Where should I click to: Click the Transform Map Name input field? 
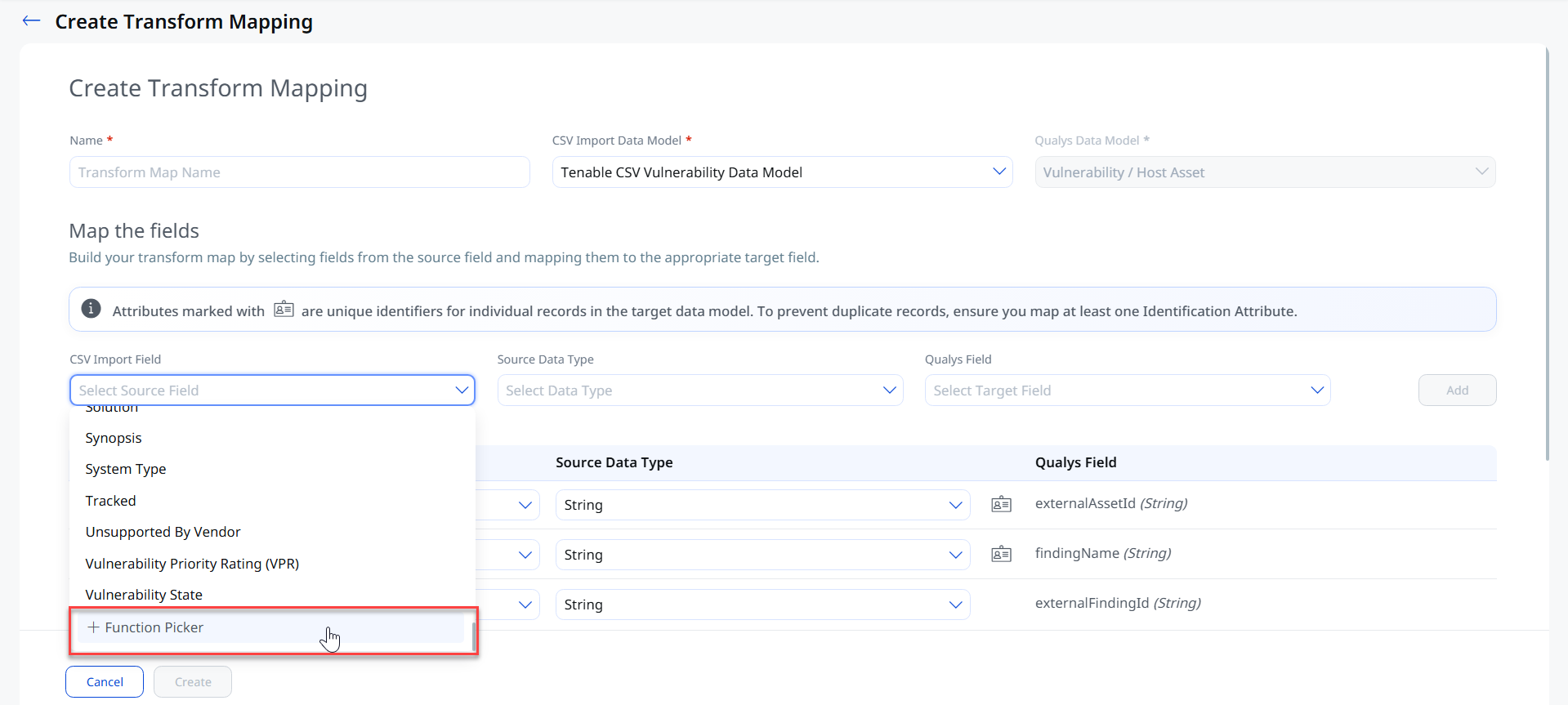click(300, 172)
